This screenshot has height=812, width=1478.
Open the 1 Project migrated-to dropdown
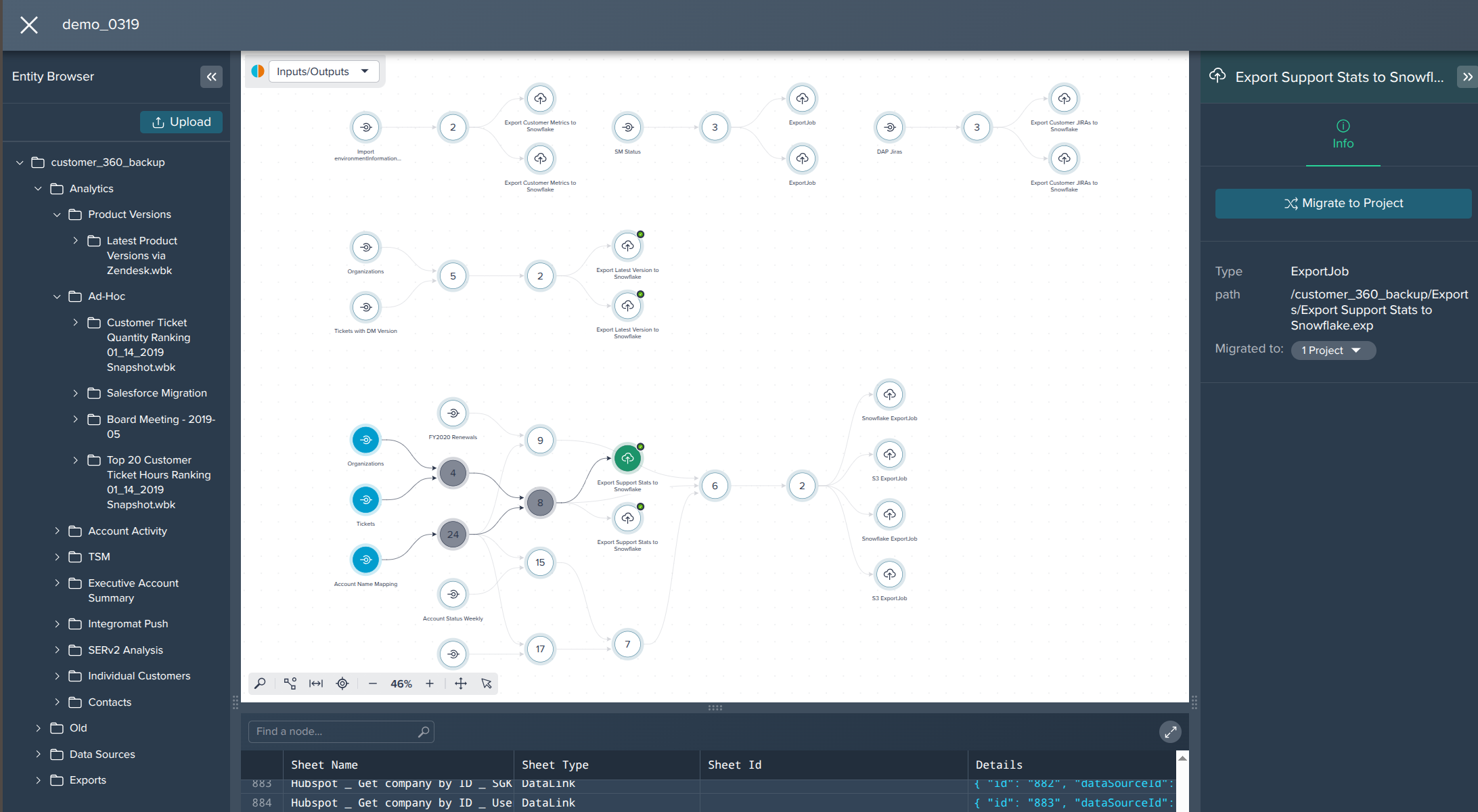(1333, 350)
